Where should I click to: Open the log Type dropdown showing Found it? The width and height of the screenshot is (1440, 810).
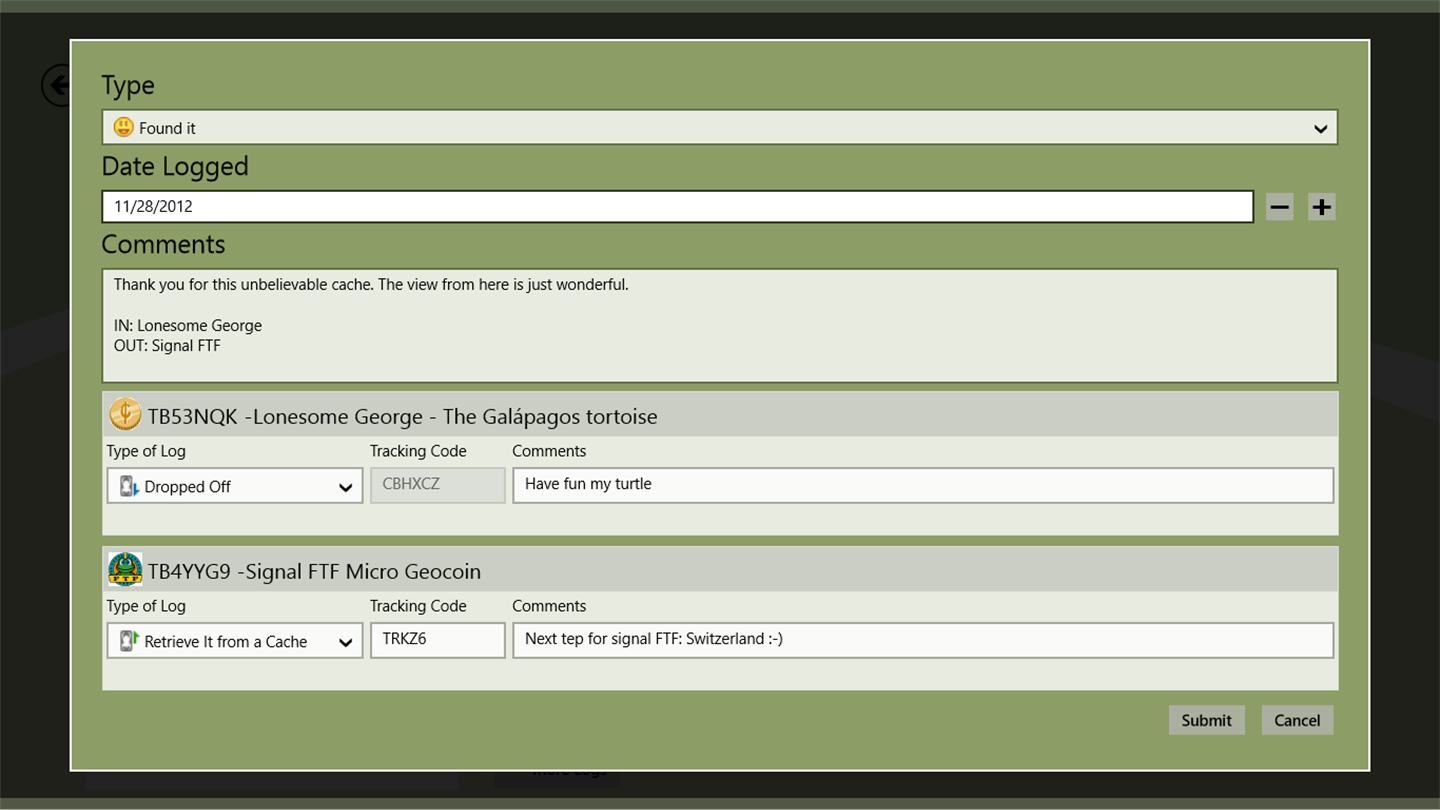pyautogui.click(x=720, y=127)
